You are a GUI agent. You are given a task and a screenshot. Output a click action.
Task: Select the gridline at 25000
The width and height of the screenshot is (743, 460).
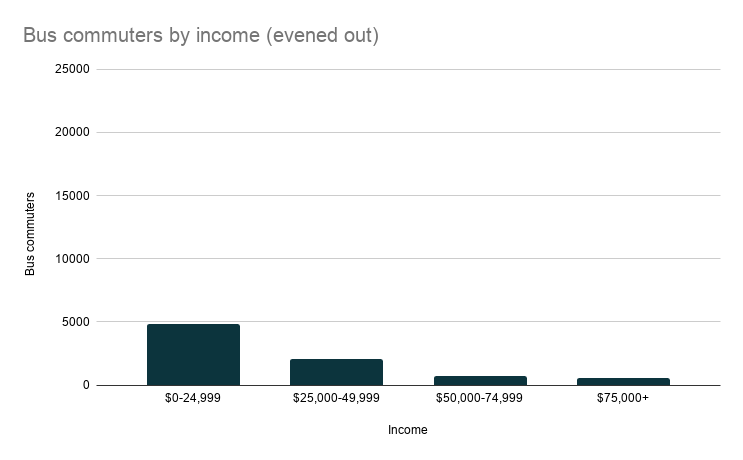coord(408,70)
